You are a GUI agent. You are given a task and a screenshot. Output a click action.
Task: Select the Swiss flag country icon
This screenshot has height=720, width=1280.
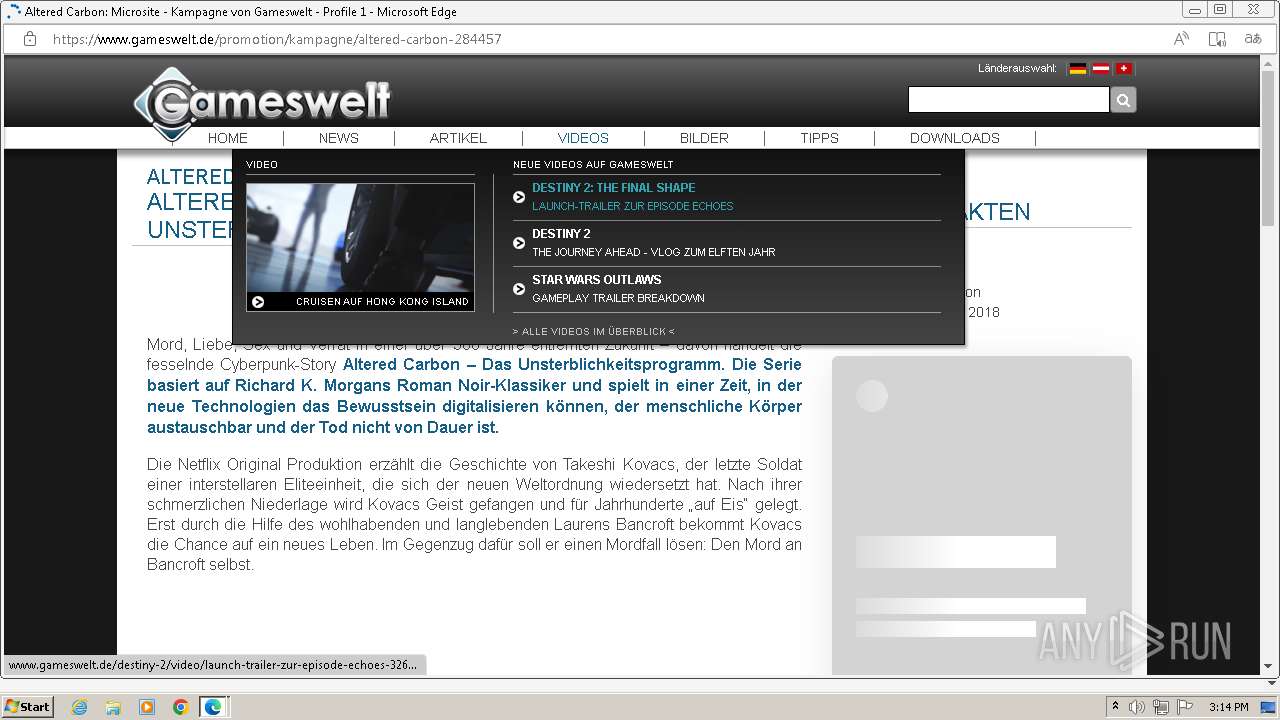pyautogui.click(x=1124, y=69)
